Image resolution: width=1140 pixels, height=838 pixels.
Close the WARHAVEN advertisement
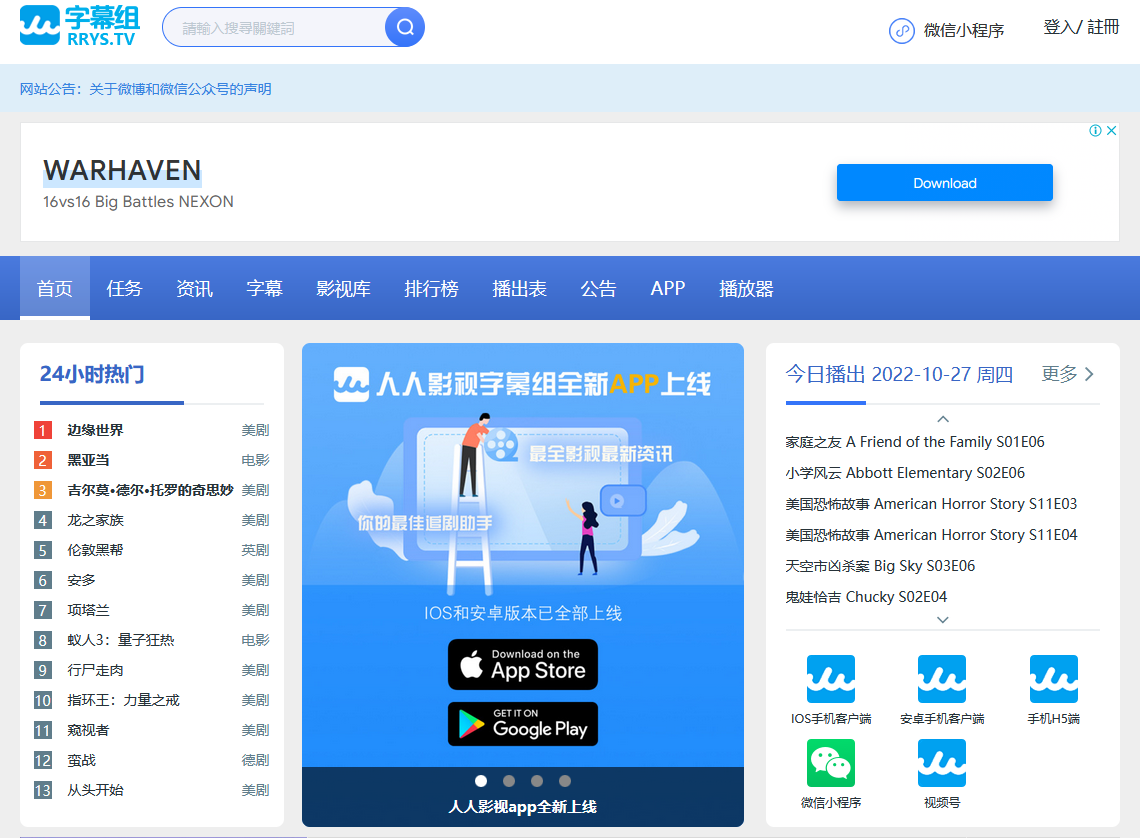coord(1112,131)
